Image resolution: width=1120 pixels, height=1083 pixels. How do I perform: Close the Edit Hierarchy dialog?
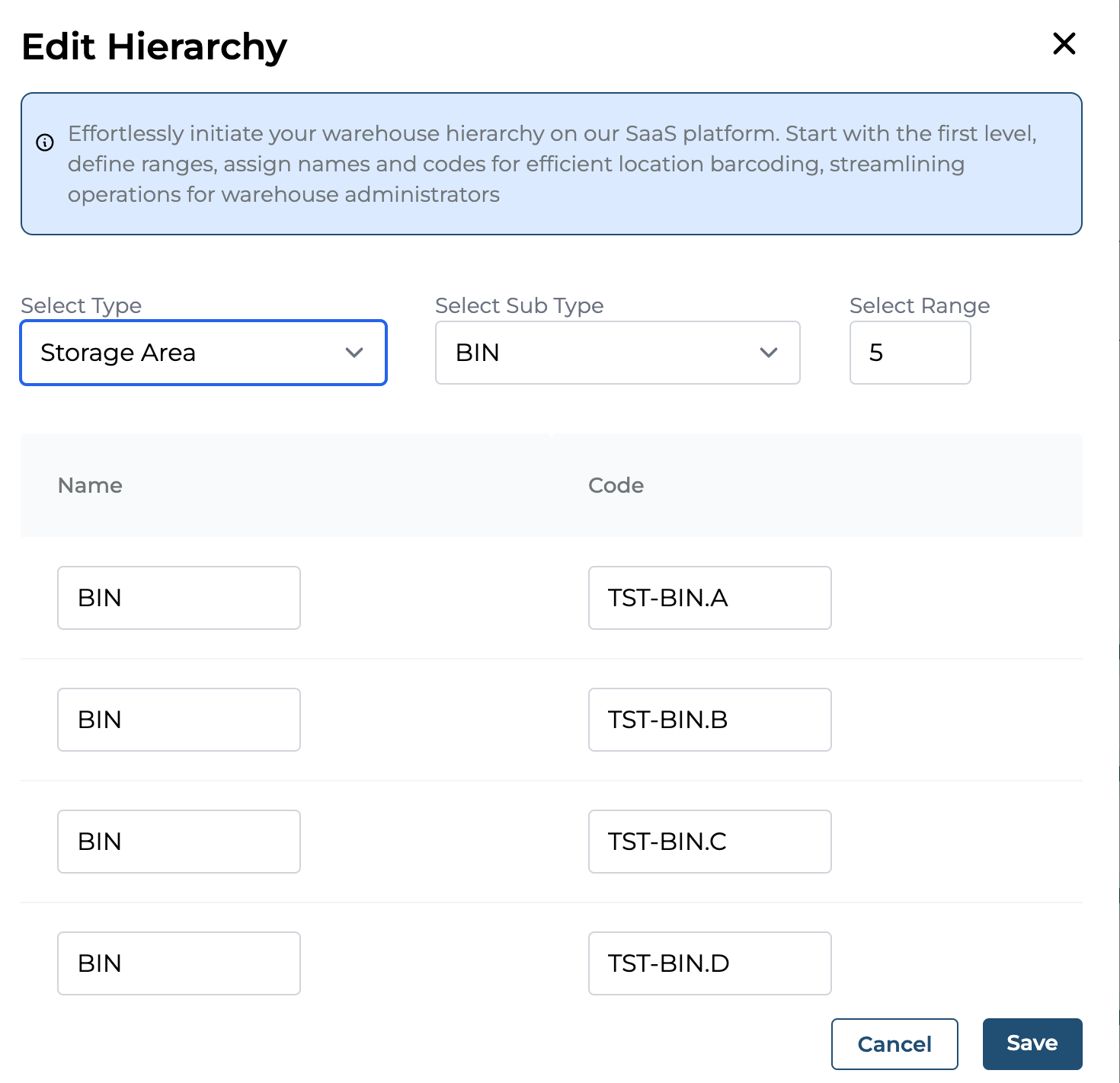pos(1064,44)
